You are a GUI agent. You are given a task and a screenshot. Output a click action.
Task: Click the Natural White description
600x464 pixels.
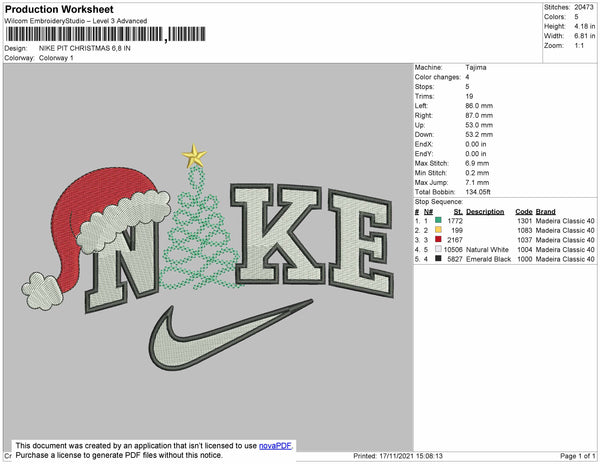pos(488,249)
